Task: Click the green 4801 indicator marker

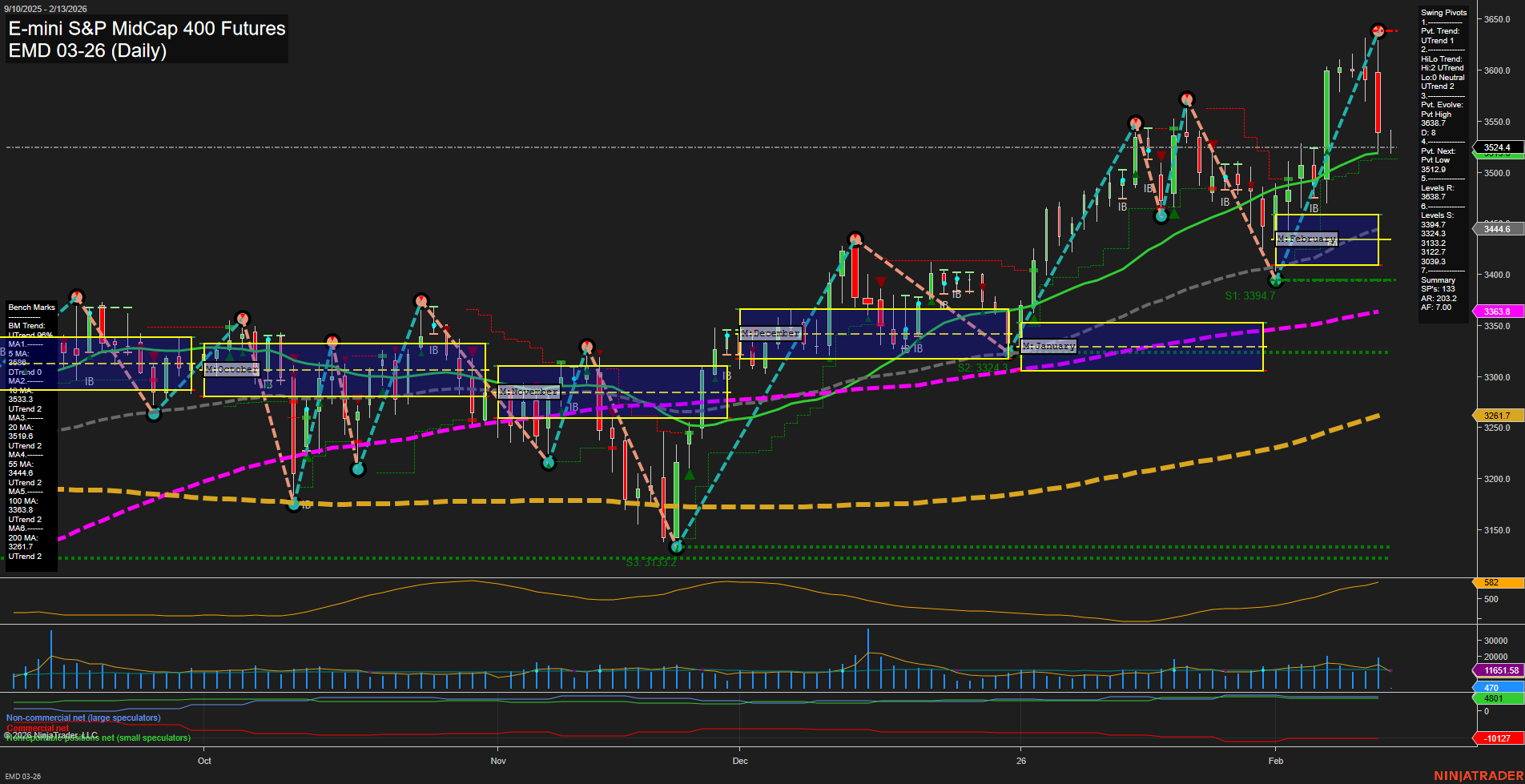Action: [1495, 698]
